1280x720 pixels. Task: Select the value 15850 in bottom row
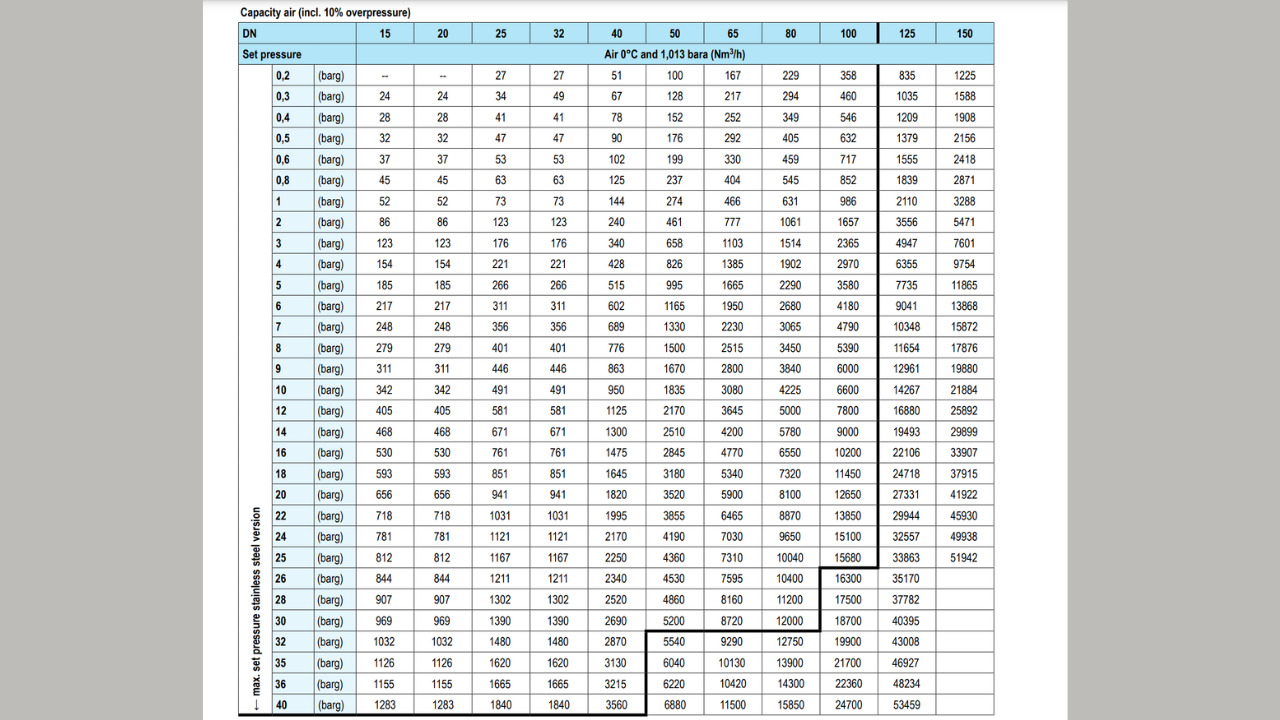(x=791, y=705)
